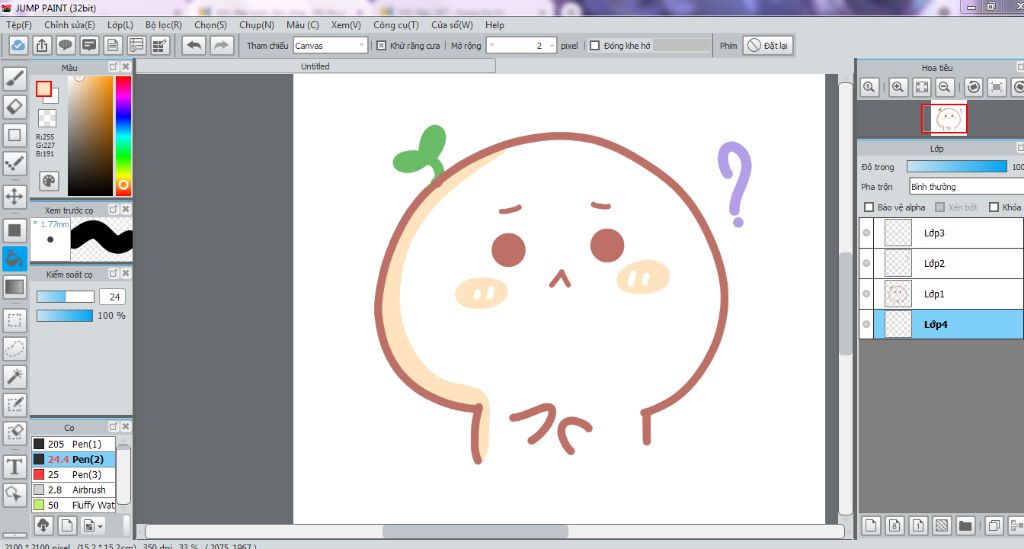Undock the Xem trước cọ panel
1024x549 pixels.
pyautogui.click(x=113, y=210)
